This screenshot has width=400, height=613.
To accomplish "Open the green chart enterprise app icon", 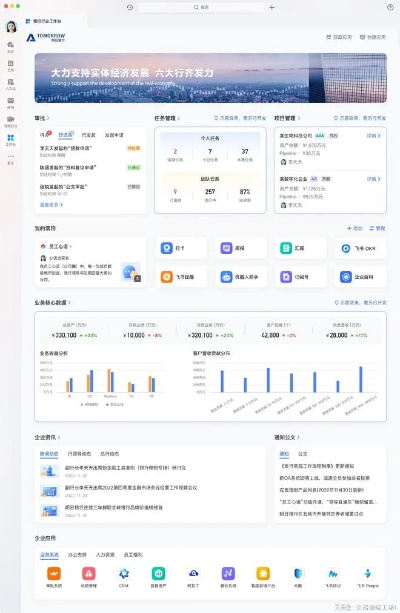I will pyautogui.click(x=158, y=574).
